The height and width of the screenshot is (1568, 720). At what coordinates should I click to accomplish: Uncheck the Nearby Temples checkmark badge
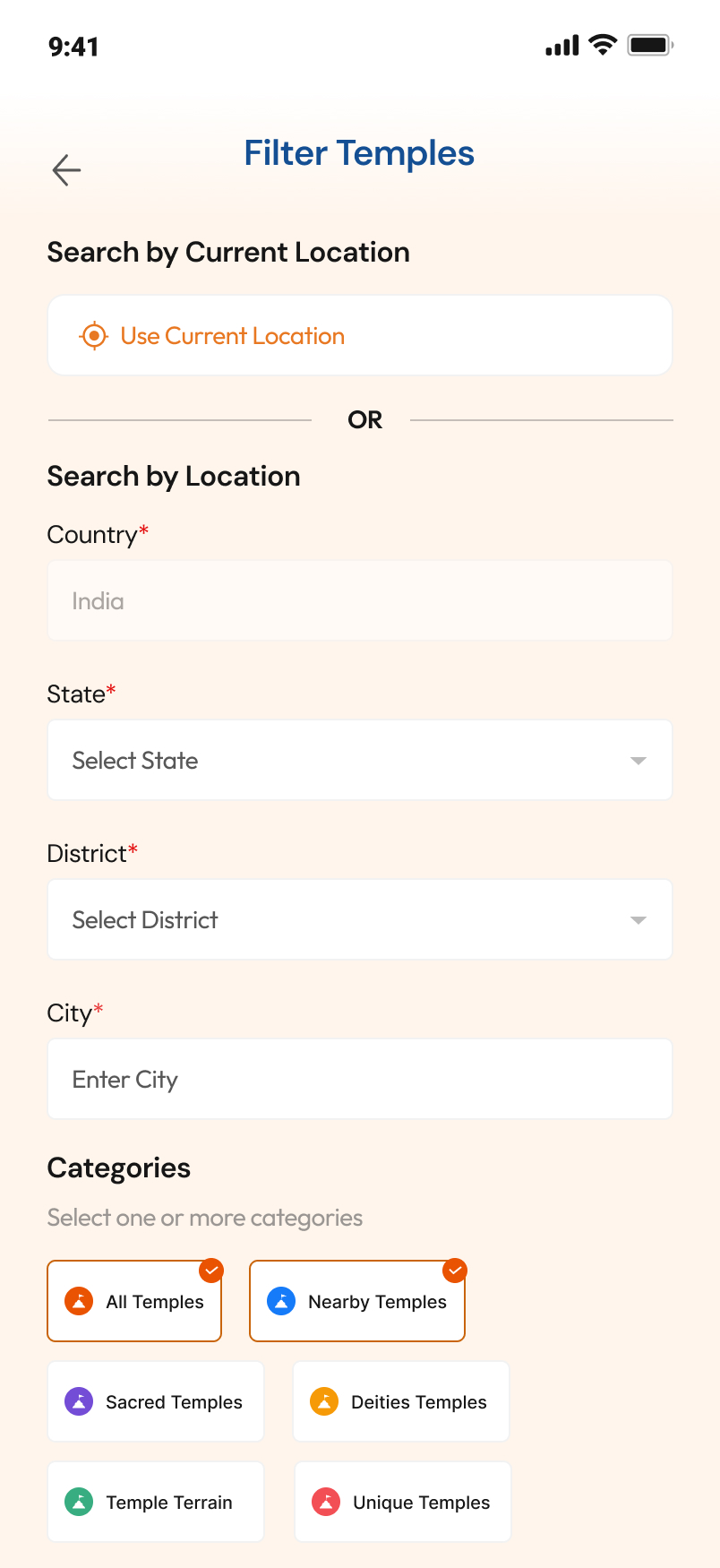tap(455, 1271)
